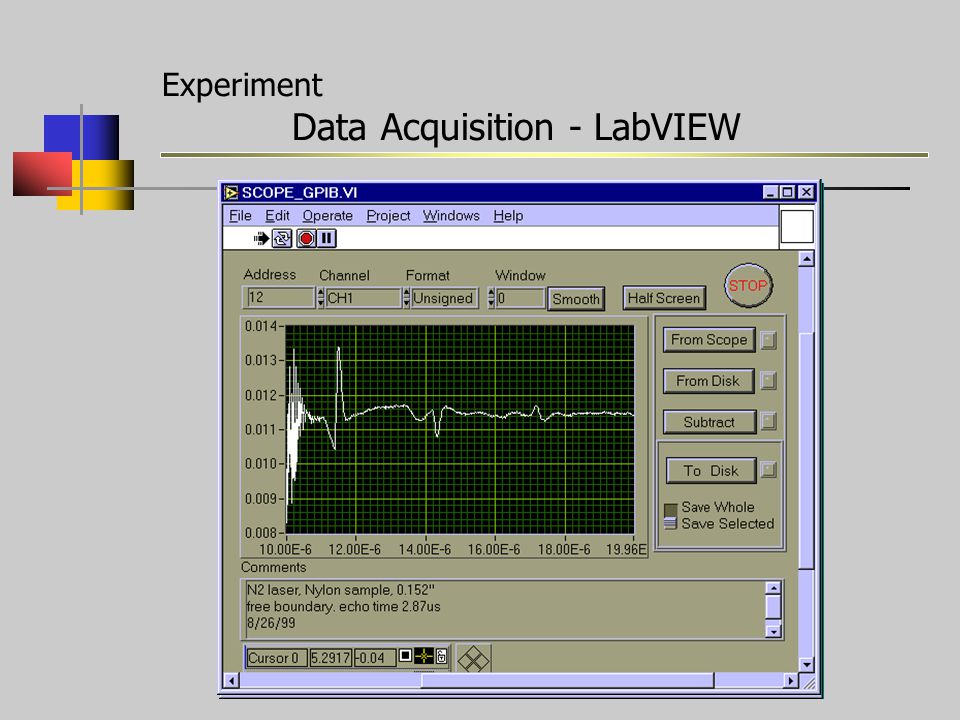Toggle the indicator next to To Disk

pos(768,470)
